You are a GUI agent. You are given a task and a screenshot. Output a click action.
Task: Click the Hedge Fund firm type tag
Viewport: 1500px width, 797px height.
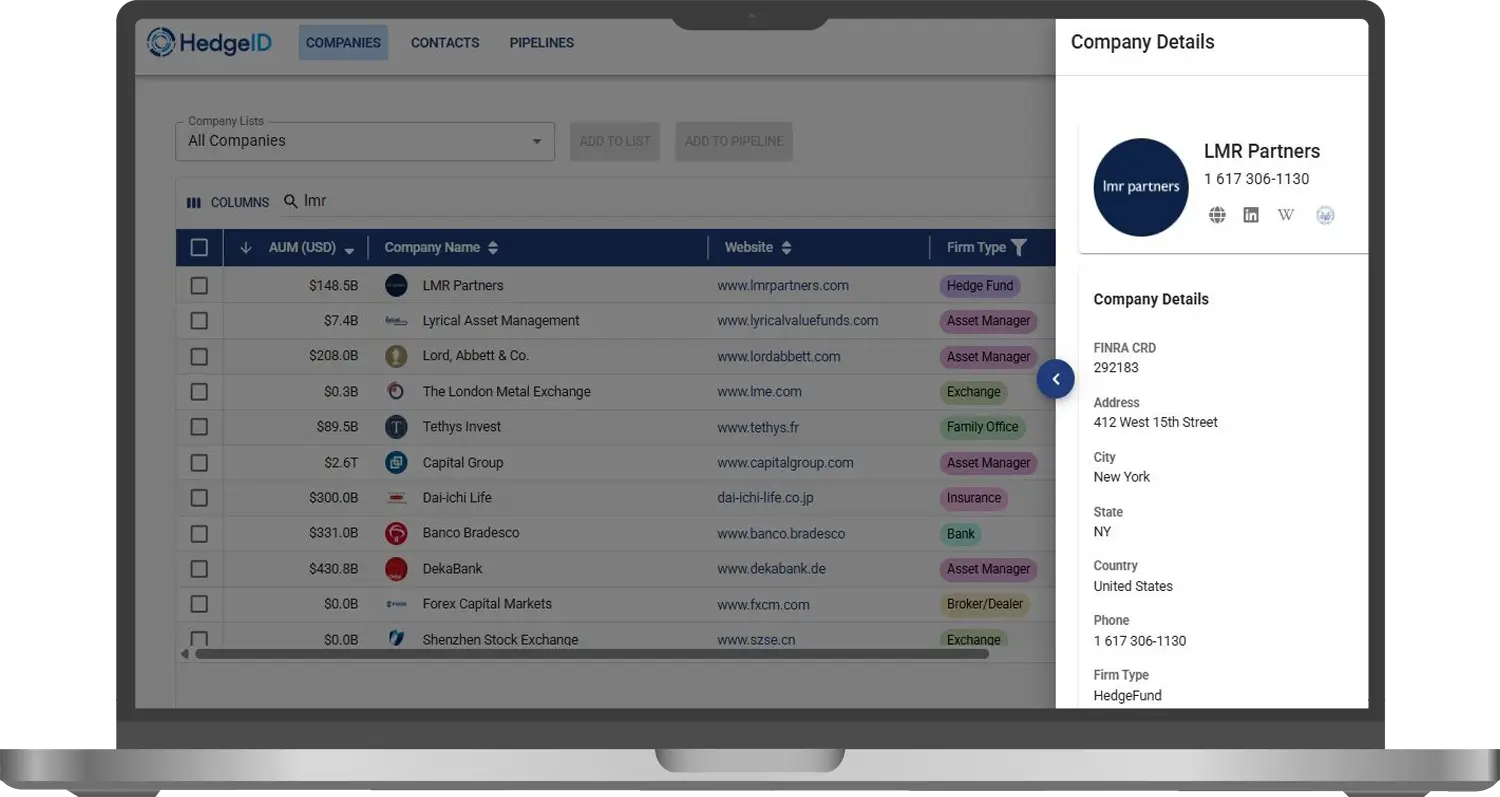980,286
